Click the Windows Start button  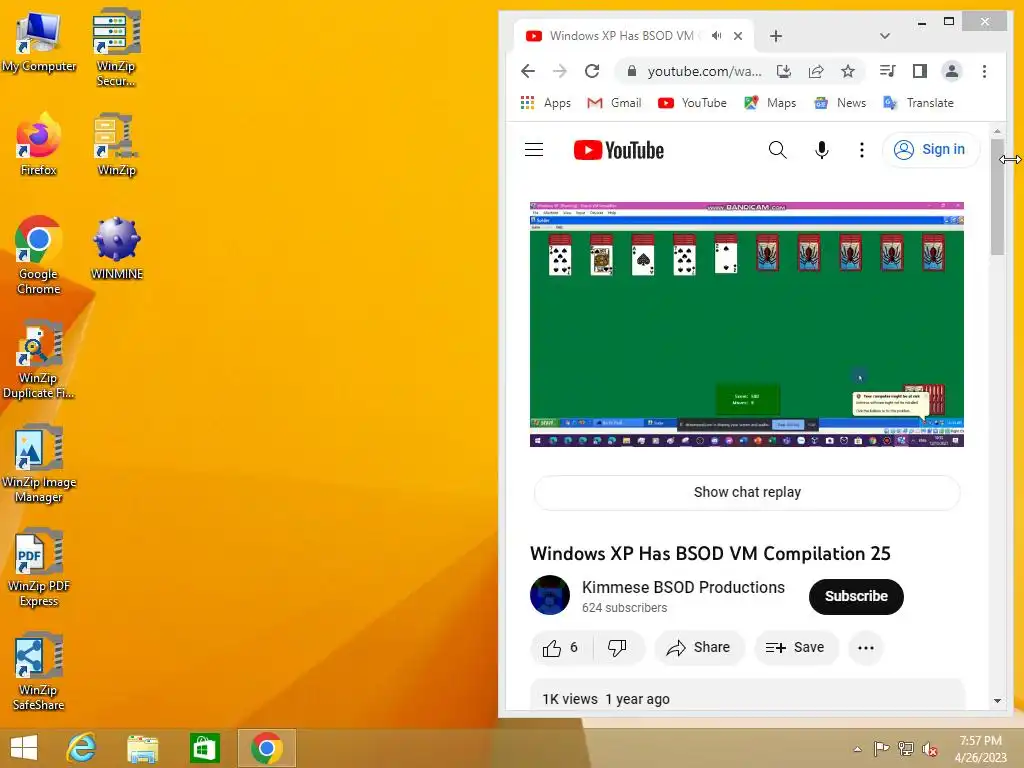tap(24, 748)
